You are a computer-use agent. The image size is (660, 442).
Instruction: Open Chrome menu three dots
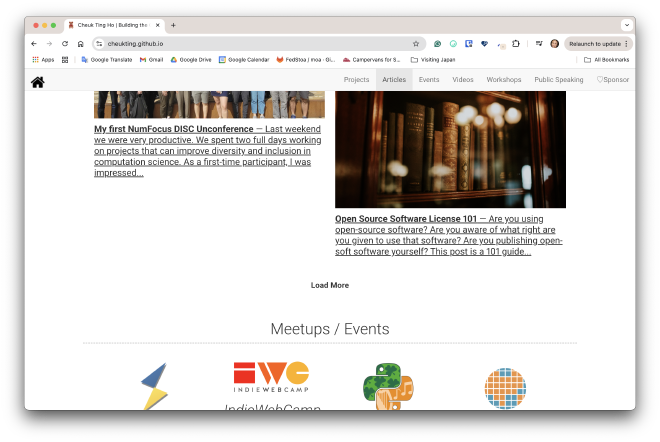tap(626, 44)
